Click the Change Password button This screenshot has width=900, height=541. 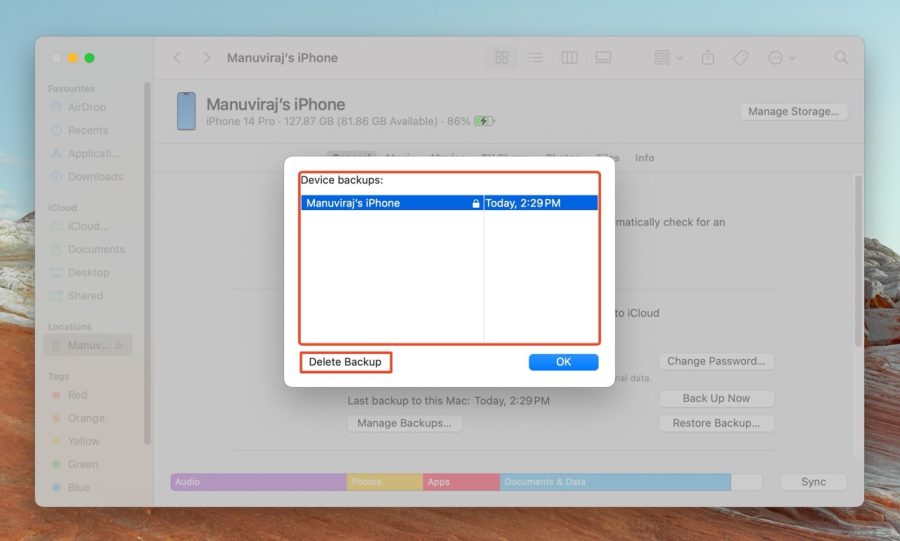[716, 361]
